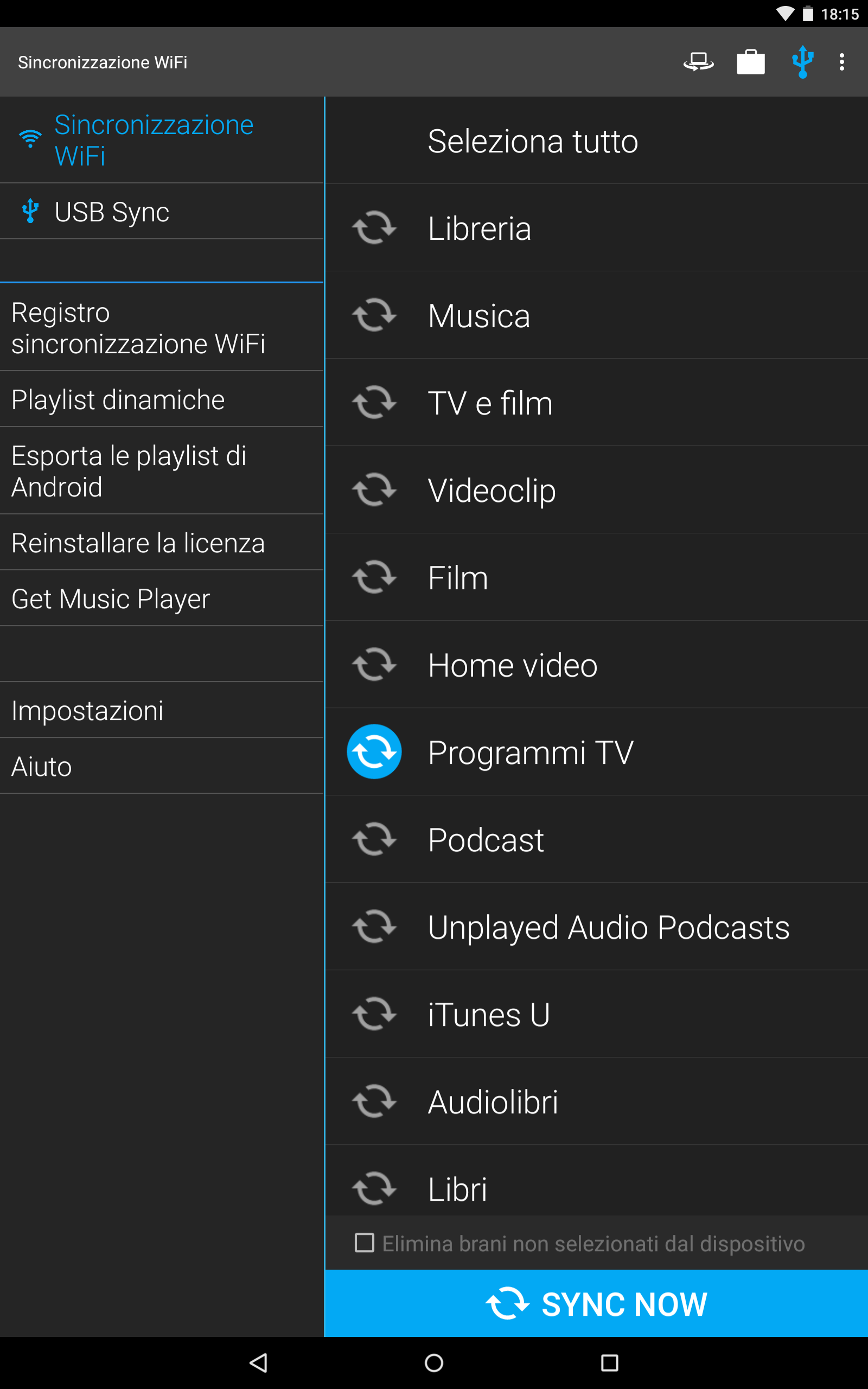Viewport: 868px width, 1389px height.
Task: Click the sync icon beside Audiolibri
Action: tap(374, 1101)
